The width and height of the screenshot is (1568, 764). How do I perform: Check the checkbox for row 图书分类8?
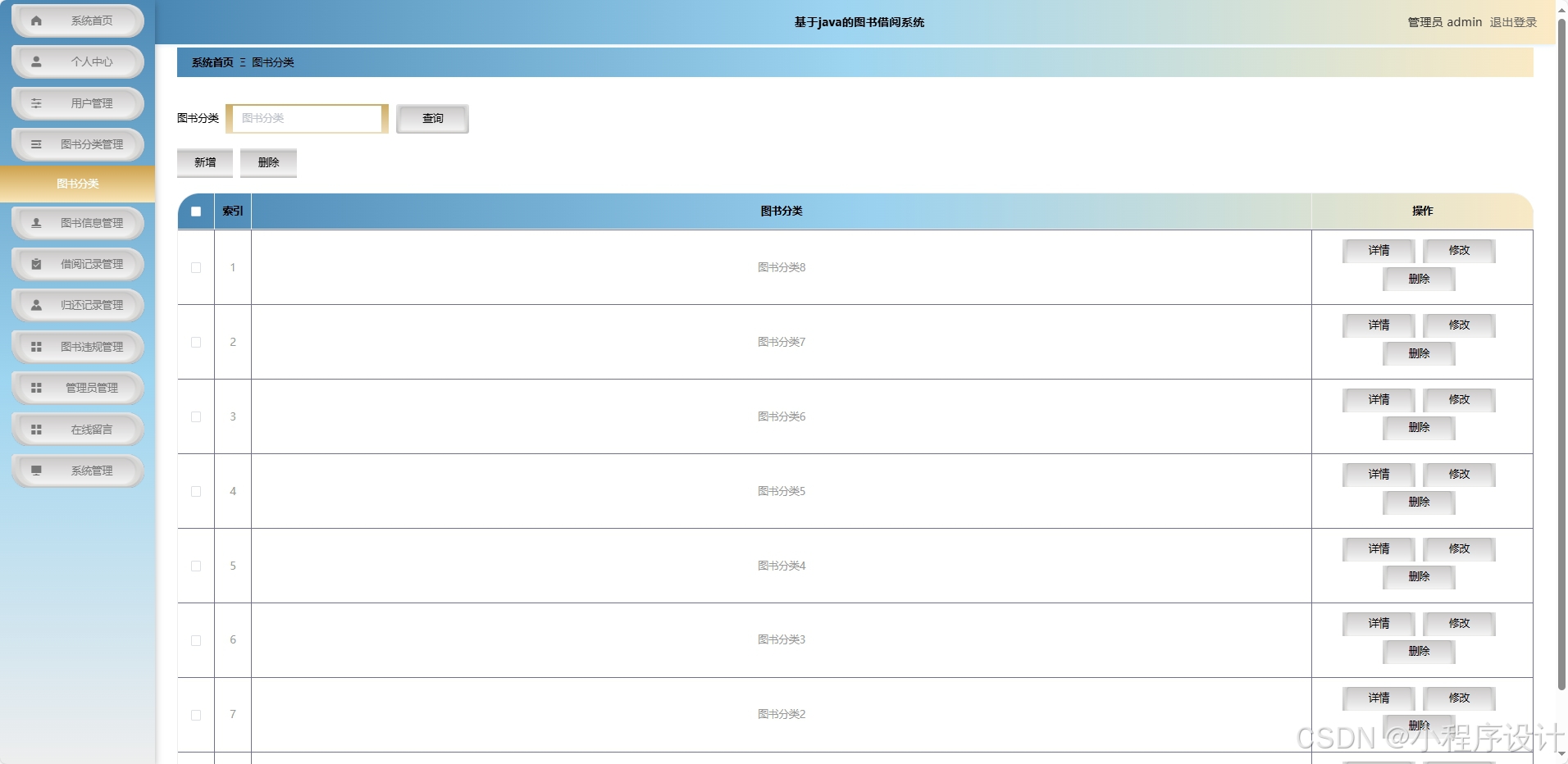click(x=196, y=267)
